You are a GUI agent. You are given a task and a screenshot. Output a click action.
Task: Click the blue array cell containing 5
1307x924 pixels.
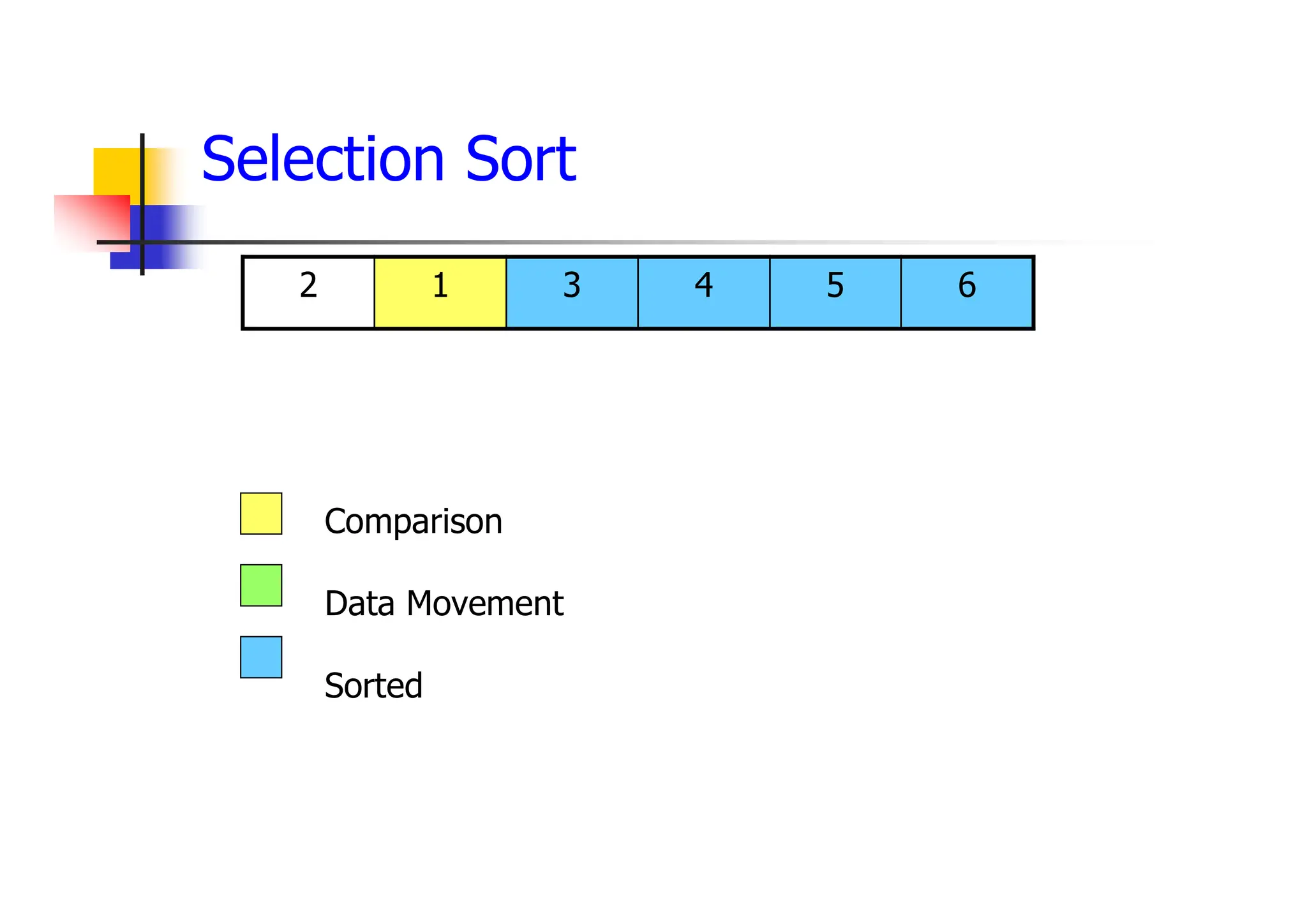835,292
